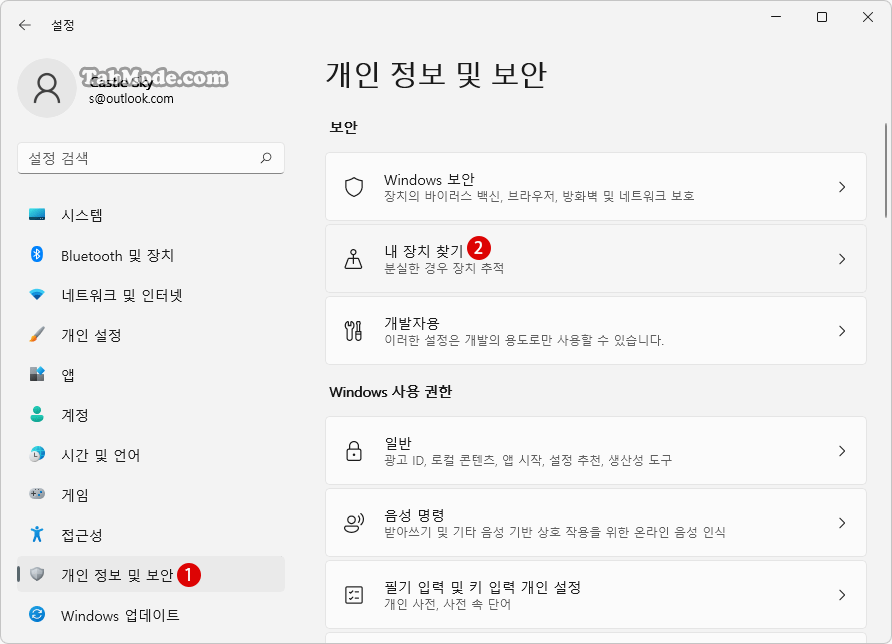Expand the 일반 chevron
Image resolution: width=892 pixels, height=644 pixels.
point(842,451)
